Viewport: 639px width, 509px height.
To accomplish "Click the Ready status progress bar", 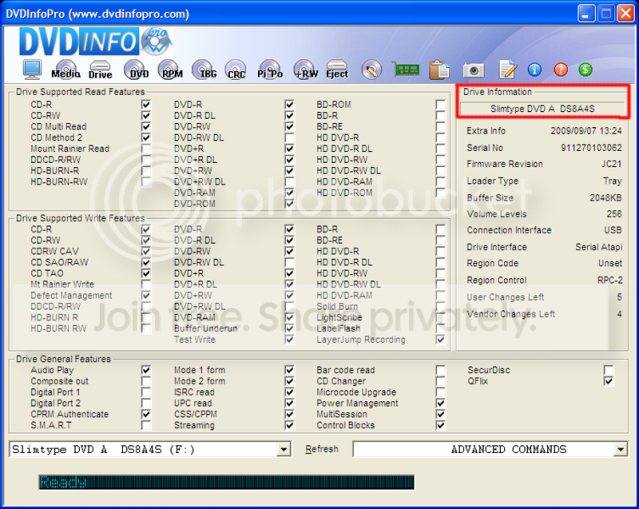I will coord(227,482).
